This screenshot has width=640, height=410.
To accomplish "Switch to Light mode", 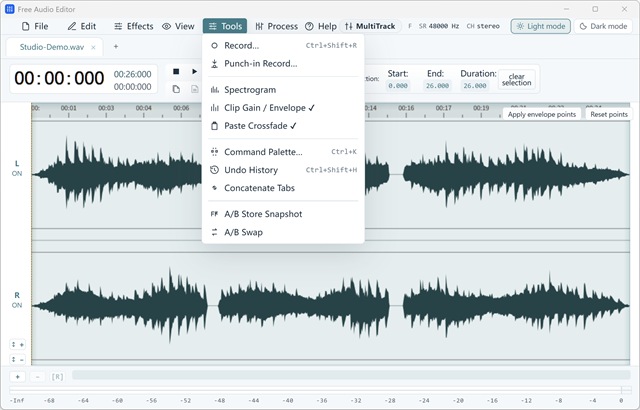I will click(x=540, y=26).
